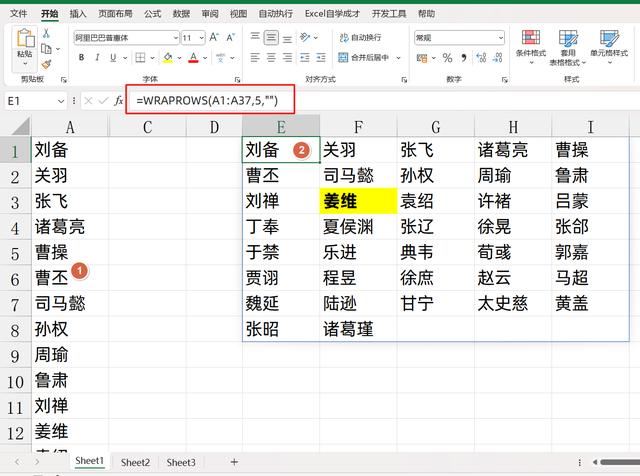Image resolution: width=640 pixels, height=476 pixels.
Task: Open 套用表格格式 table format
Action: point(568,47)
